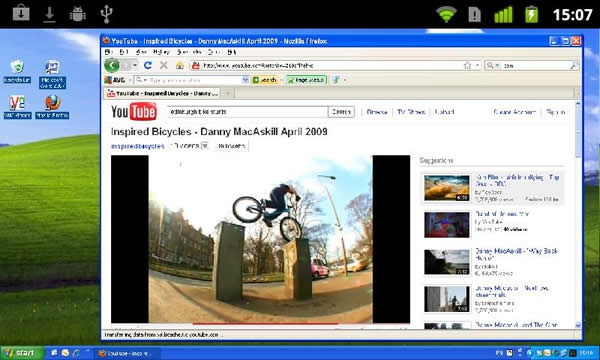Open the File menu in Firefox
The image size is (600, 360).
108,52
